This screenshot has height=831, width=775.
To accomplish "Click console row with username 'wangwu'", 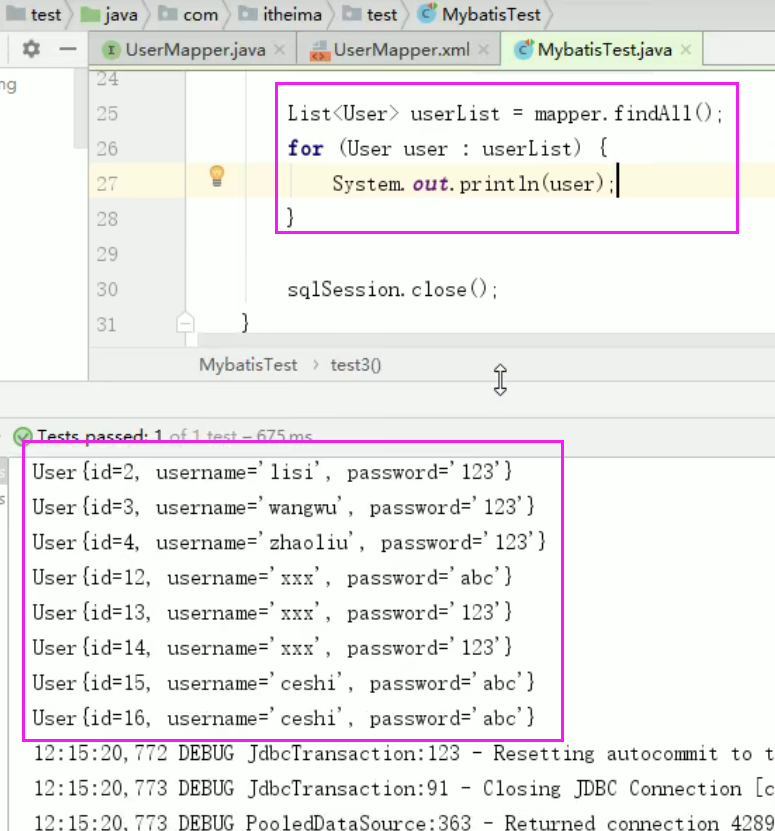I will pyautogui.click(x=284, y=507).
